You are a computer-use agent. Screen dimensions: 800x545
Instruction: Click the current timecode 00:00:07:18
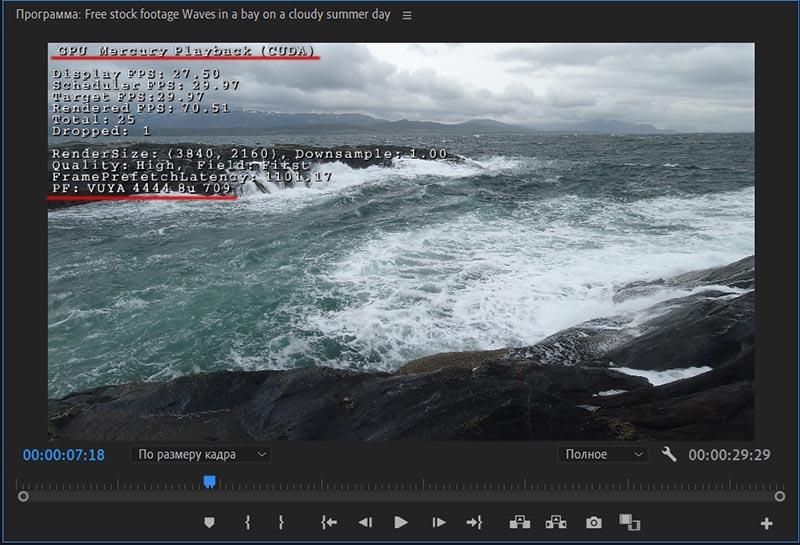pos(64,455)
